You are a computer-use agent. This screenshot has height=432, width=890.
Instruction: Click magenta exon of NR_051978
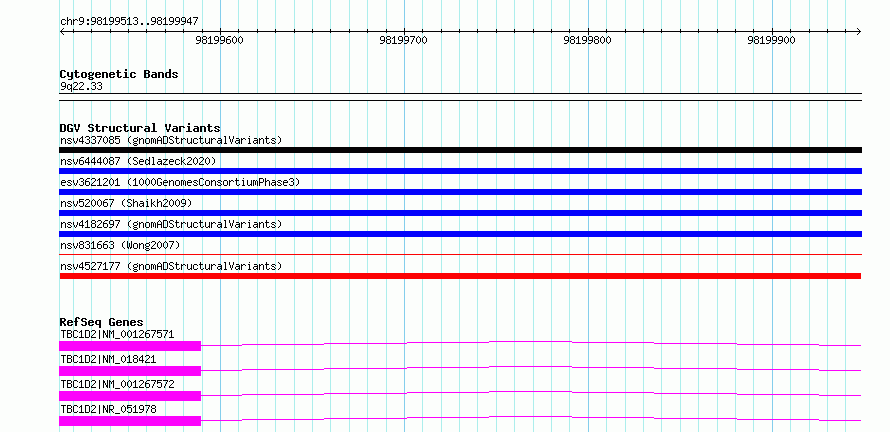click(x=130, y=421)
